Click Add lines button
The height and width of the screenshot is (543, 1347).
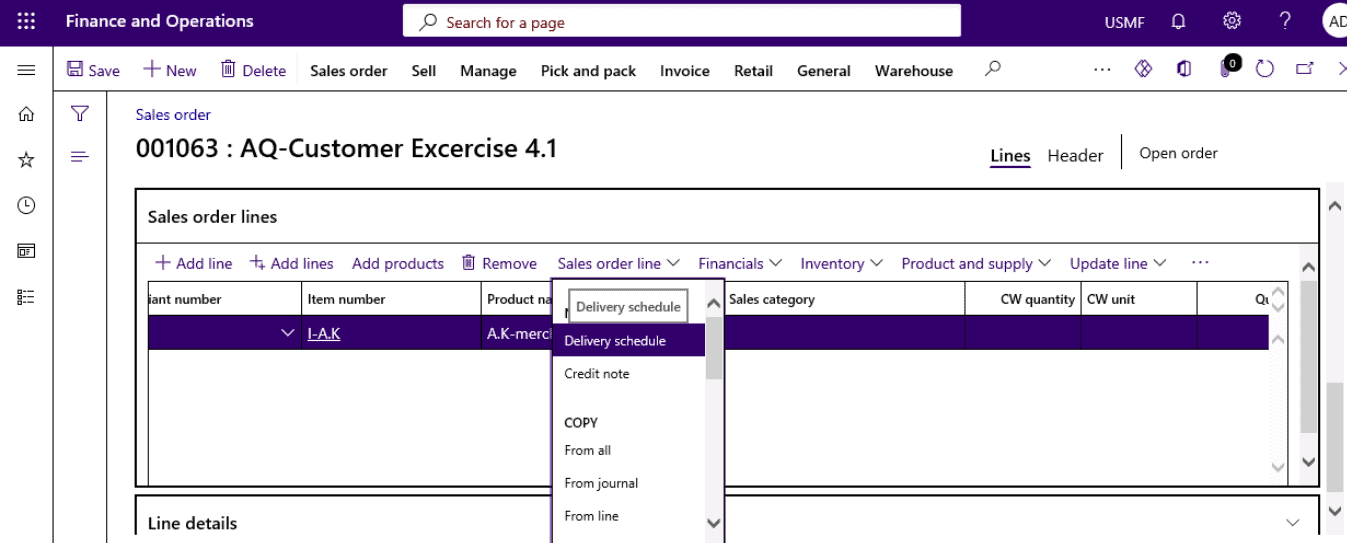coord(291,263)
